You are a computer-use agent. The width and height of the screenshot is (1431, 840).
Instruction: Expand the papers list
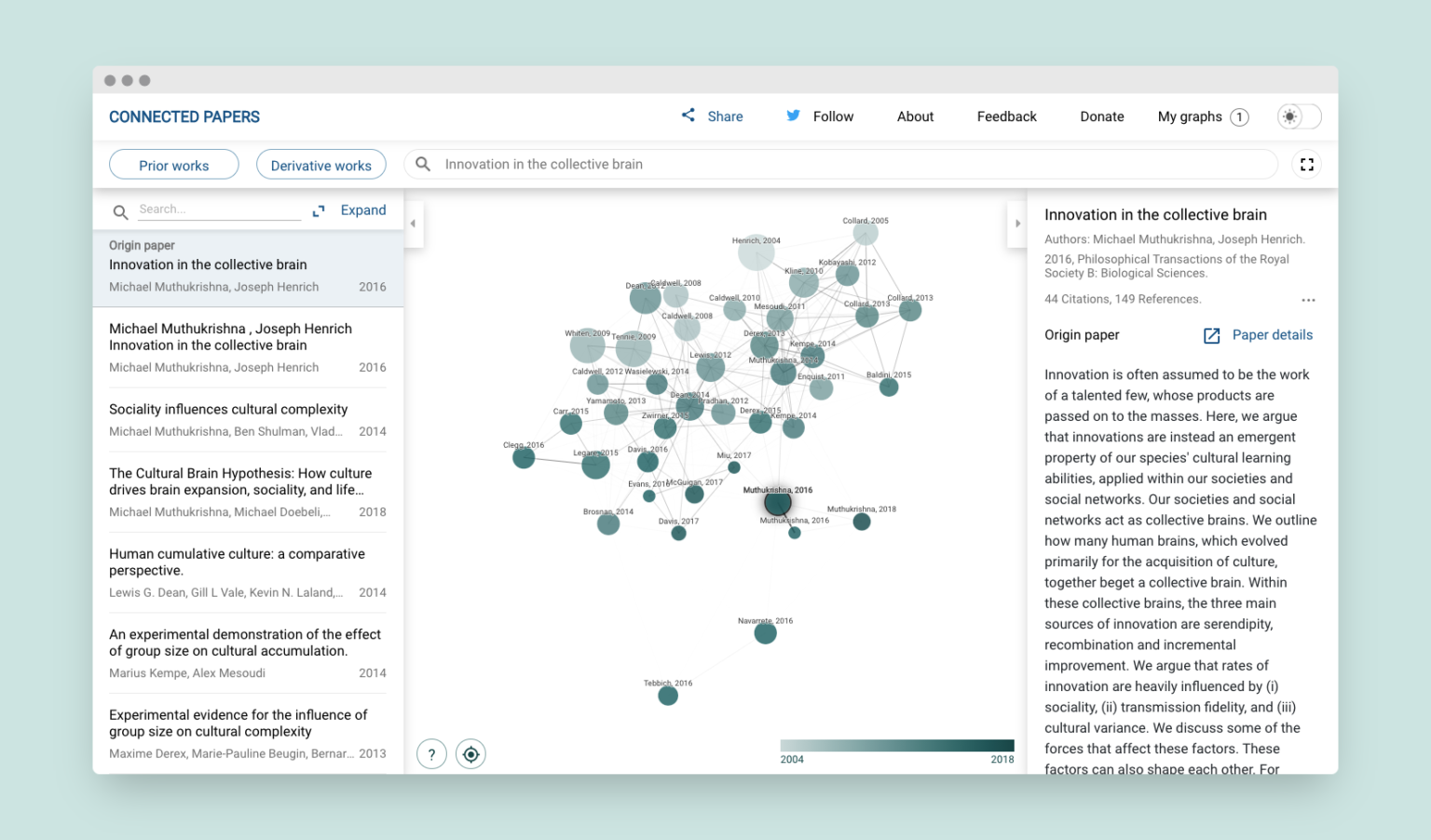pyautogui.click(x=363, y=210)
